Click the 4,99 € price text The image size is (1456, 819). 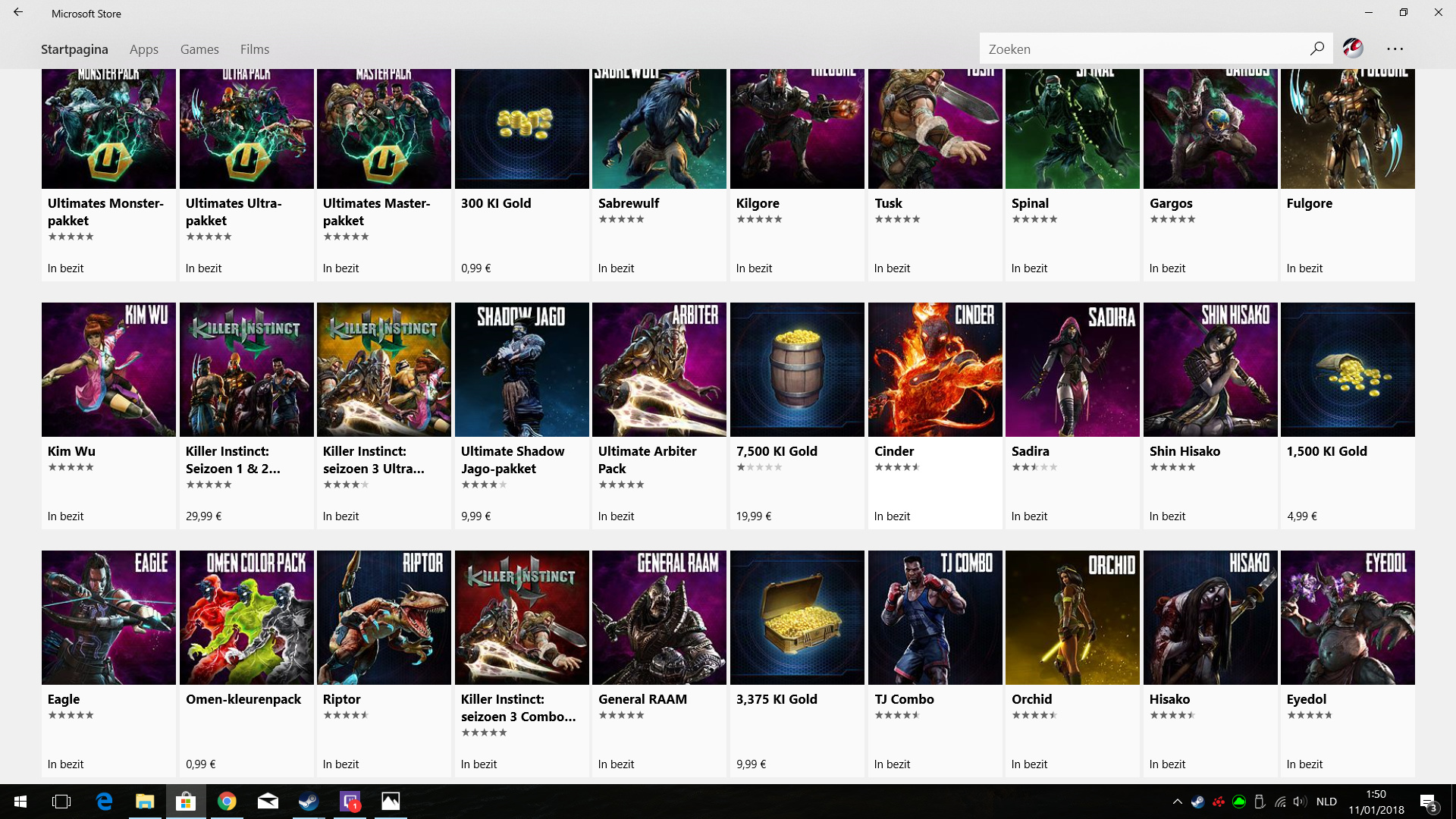click(1302, 516)
